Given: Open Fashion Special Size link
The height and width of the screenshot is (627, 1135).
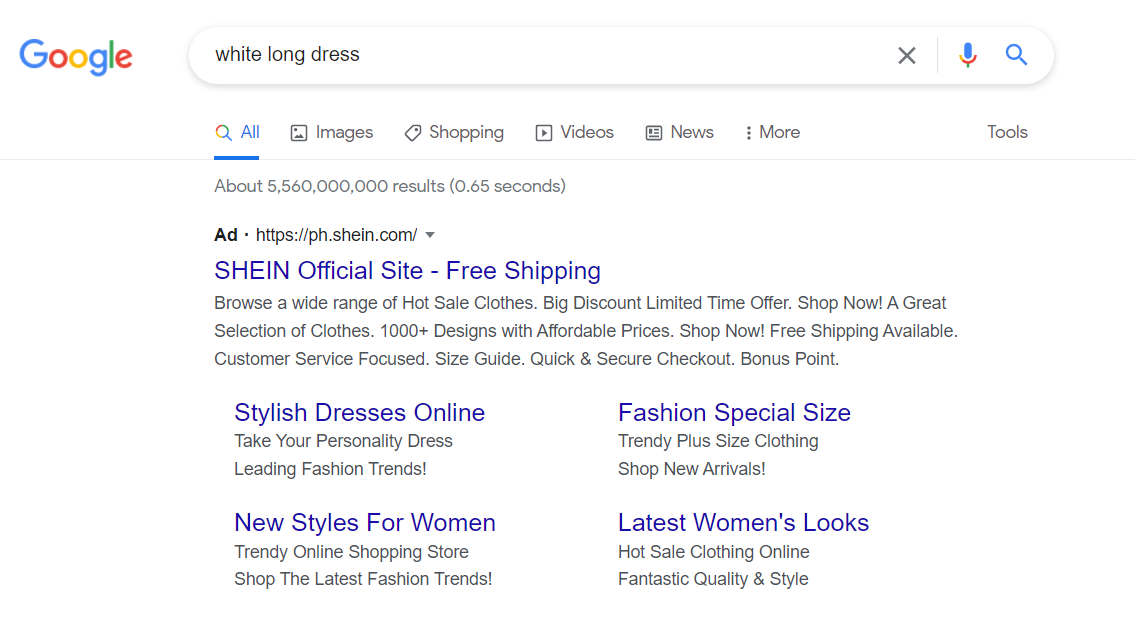Looking at the screenshot, I should 735,413.
